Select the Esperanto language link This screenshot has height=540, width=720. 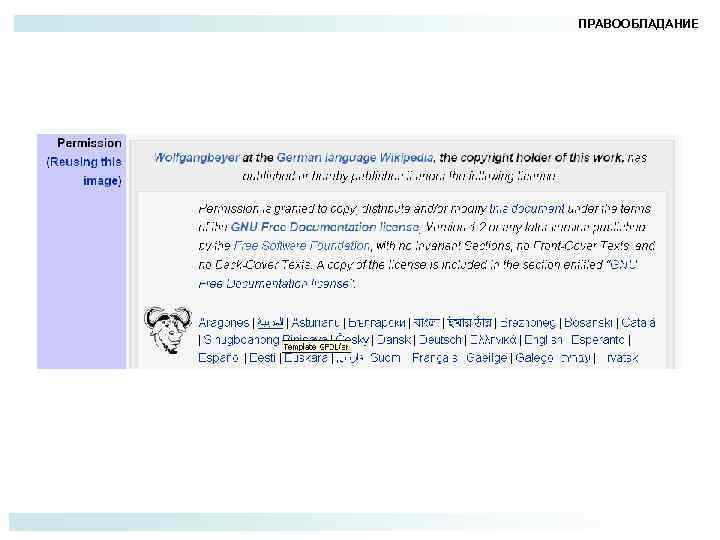click(597, 340)
